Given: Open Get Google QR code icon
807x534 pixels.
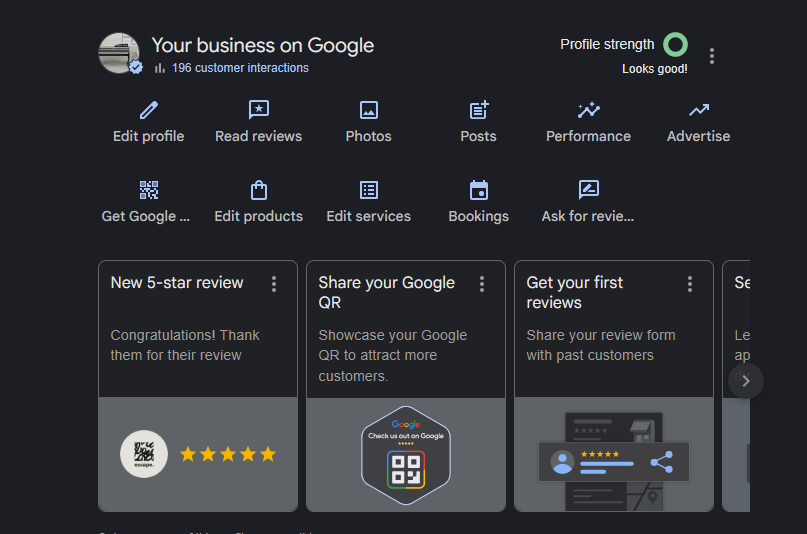Looking at the screenshot, I should [149, 190].
